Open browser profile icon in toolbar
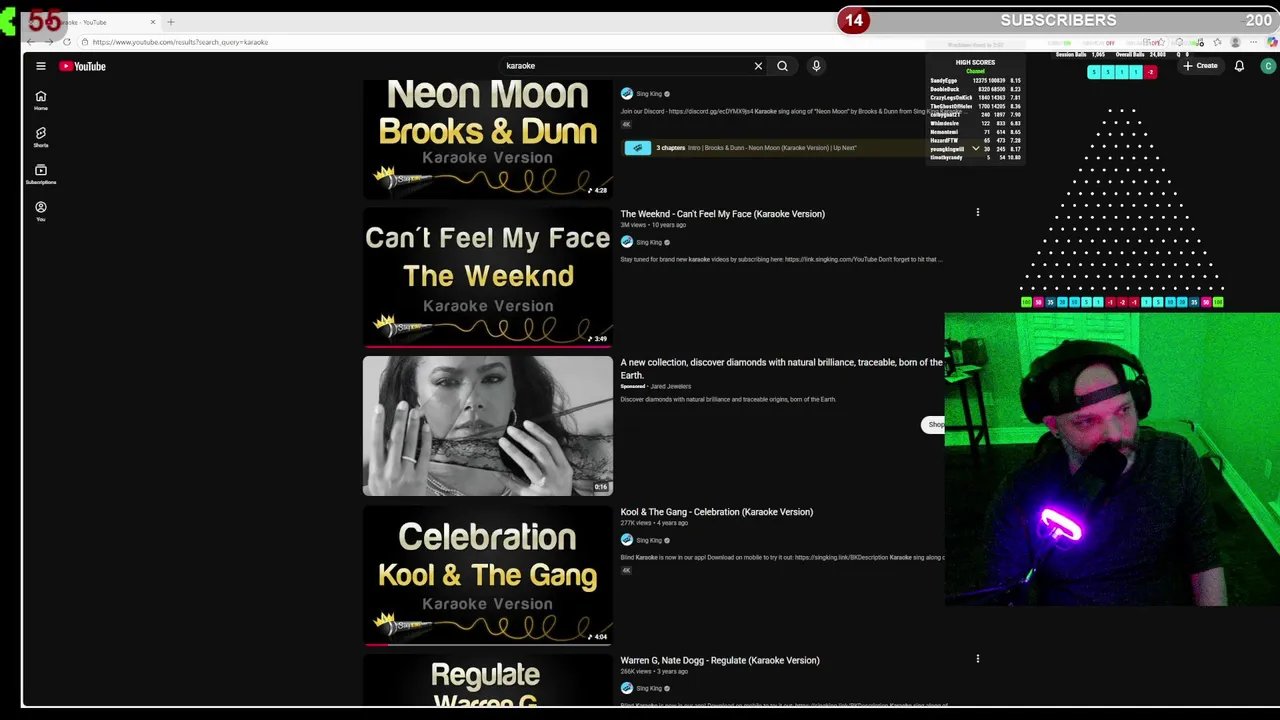 click(1235, 42)
